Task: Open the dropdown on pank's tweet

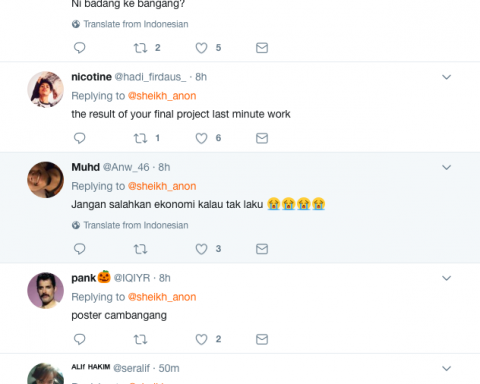Action: tap(446, 278)
